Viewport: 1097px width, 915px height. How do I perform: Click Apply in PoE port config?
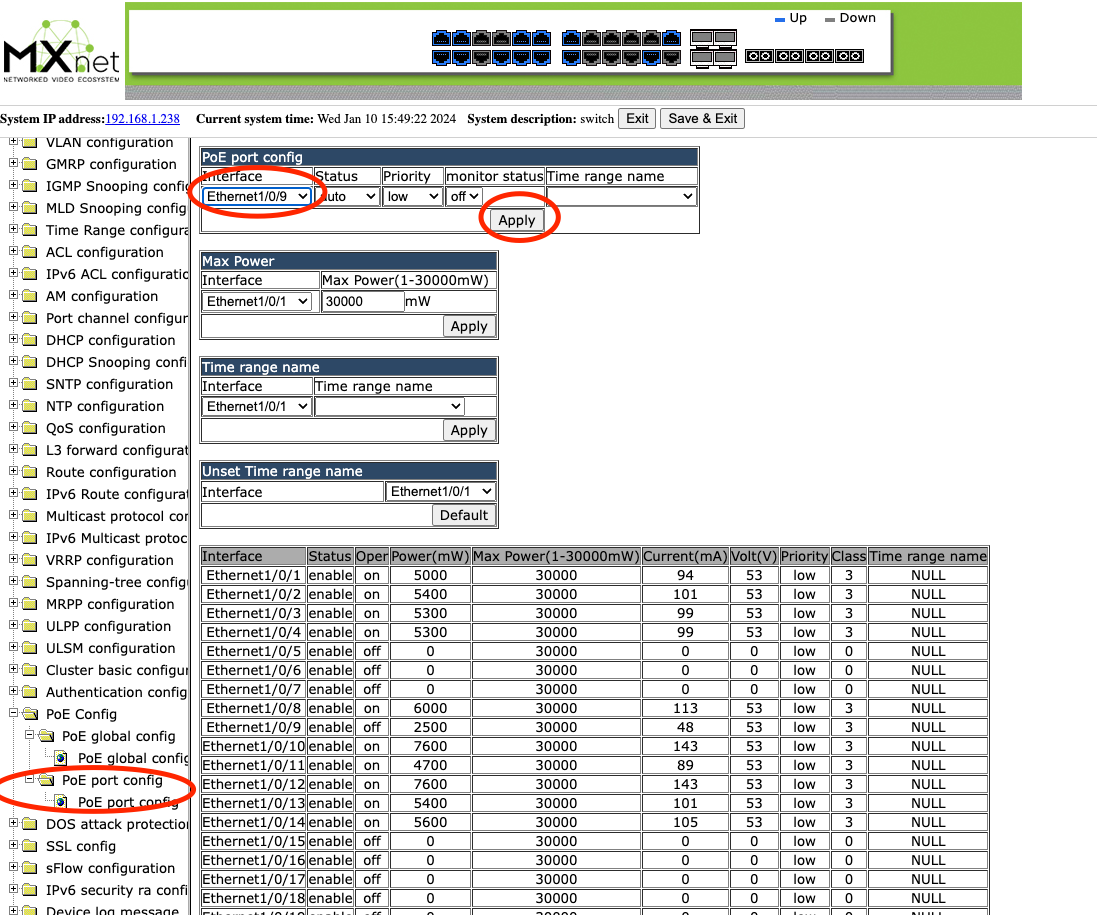click(516, 220)
